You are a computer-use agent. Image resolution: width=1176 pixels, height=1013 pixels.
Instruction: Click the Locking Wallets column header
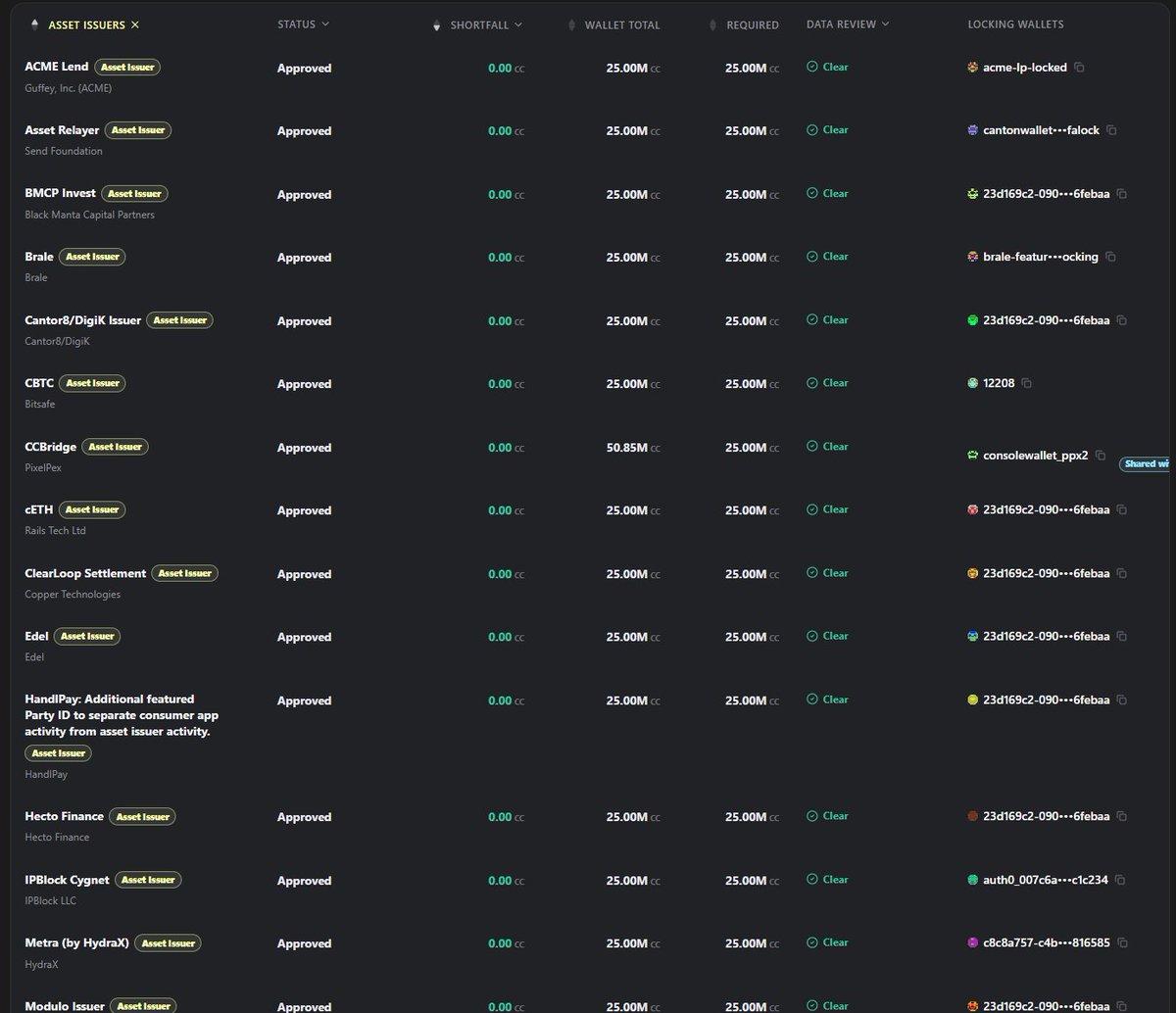click(x=1015, y=24)
